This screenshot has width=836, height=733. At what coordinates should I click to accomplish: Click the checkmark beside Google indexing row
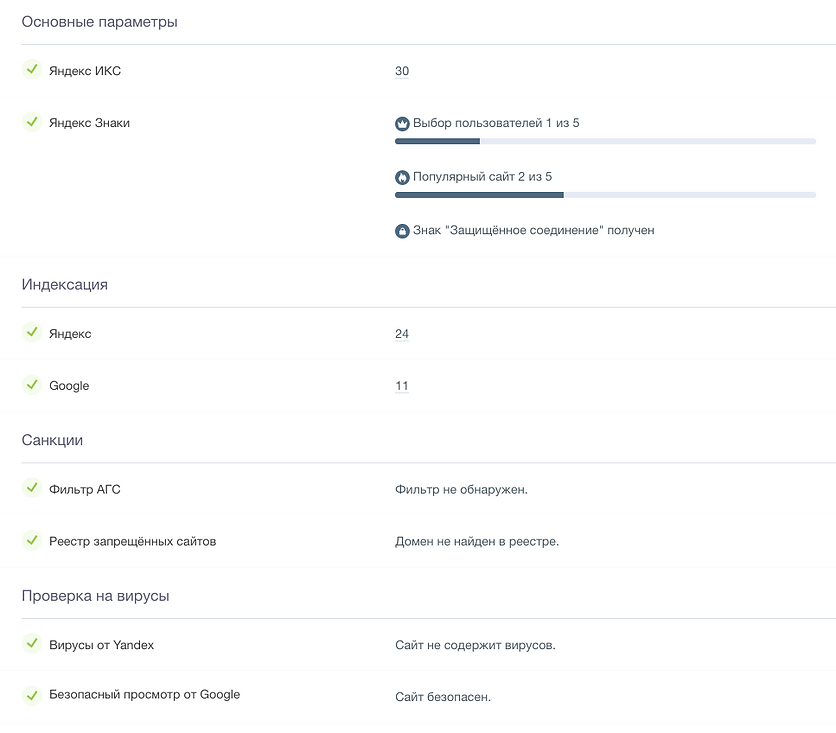tap(32, 384)
